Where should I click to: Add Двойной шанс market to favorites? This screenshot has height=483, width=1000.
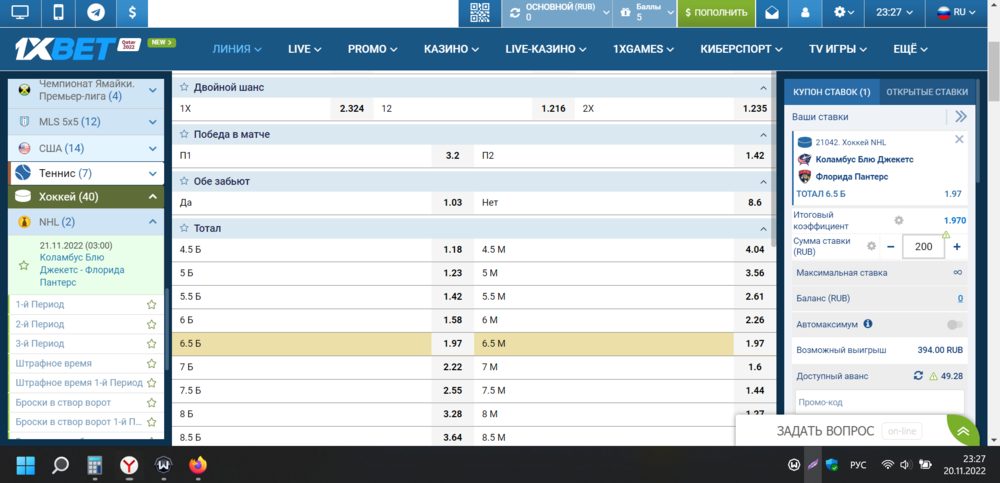coord(184,87)
